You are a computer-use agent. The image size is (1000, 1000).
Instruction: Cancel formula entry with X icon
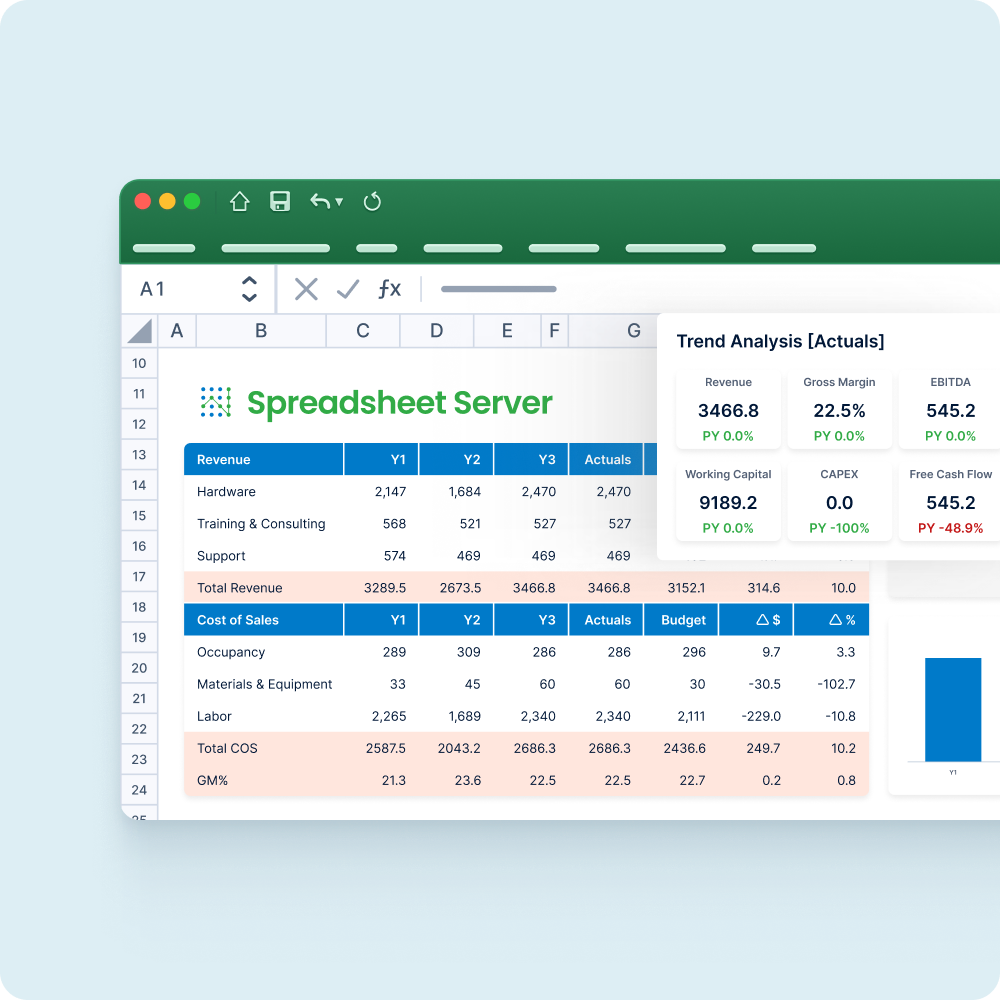(306, 289)
